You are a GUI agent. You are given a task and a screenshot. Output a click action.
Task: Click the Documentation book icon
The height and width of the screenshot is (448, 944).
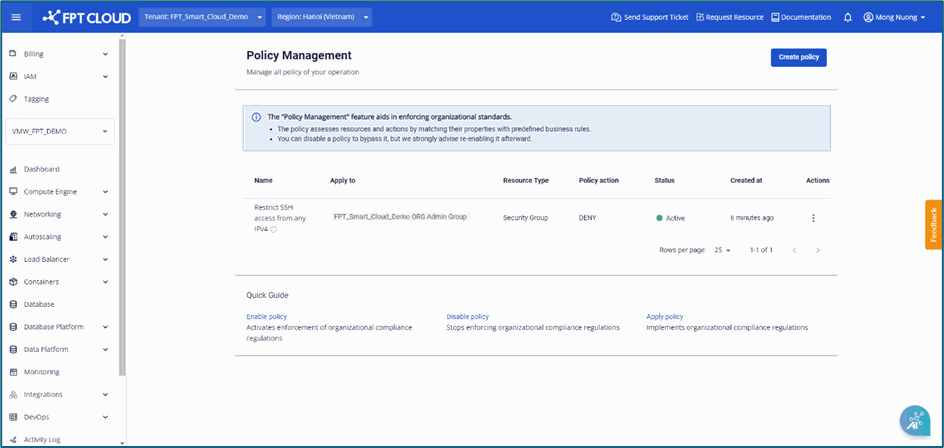coord(775,17)
